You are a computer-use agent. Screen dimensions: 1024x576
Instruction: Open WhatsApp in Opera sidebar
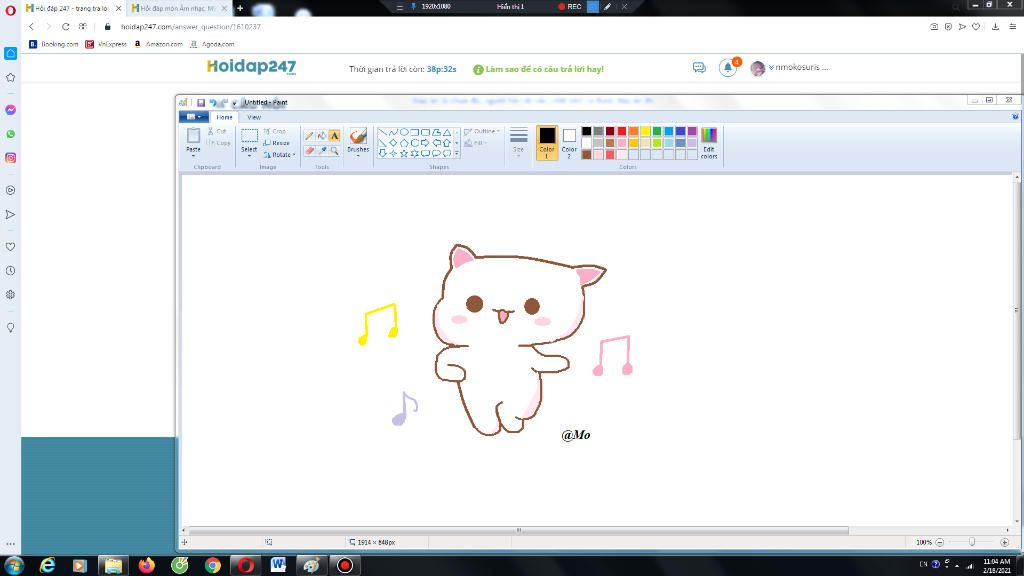point(10,134)
